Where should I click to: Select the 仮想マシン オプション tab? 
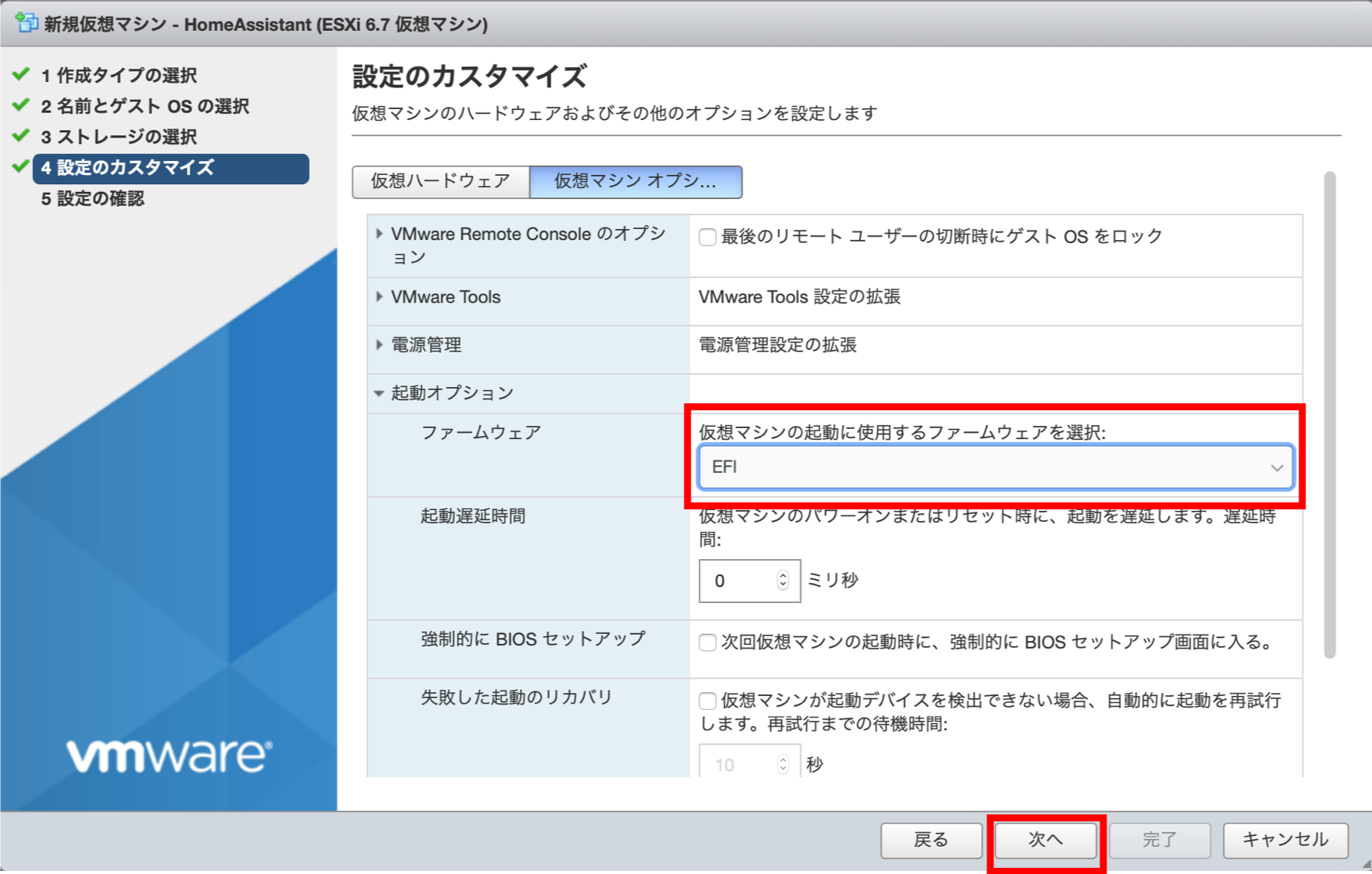pos(636,181)
